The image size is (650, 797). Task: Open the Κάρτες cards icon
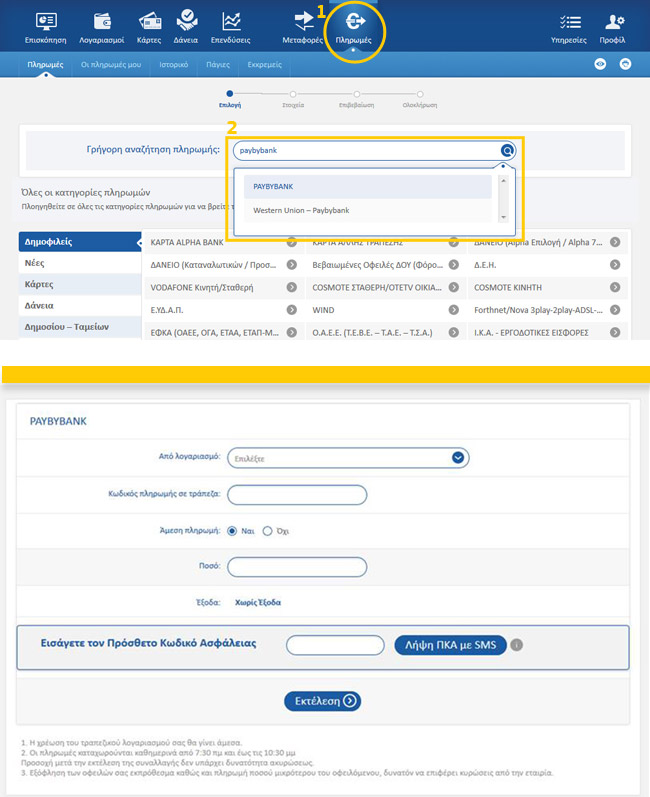pyautogui.click(x=150, y=21)
